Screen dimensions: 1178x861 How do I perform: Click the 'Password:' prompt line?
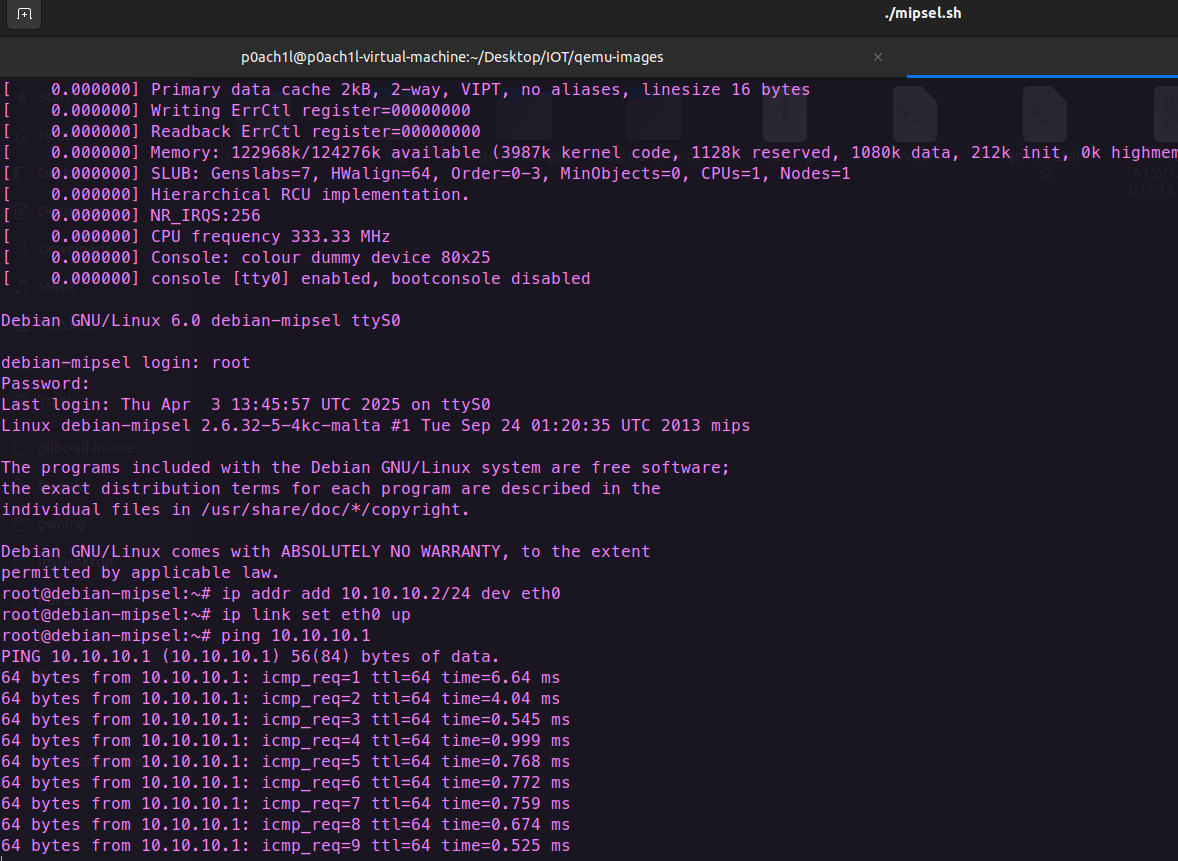pyautogui.click(x=45, y=384)
